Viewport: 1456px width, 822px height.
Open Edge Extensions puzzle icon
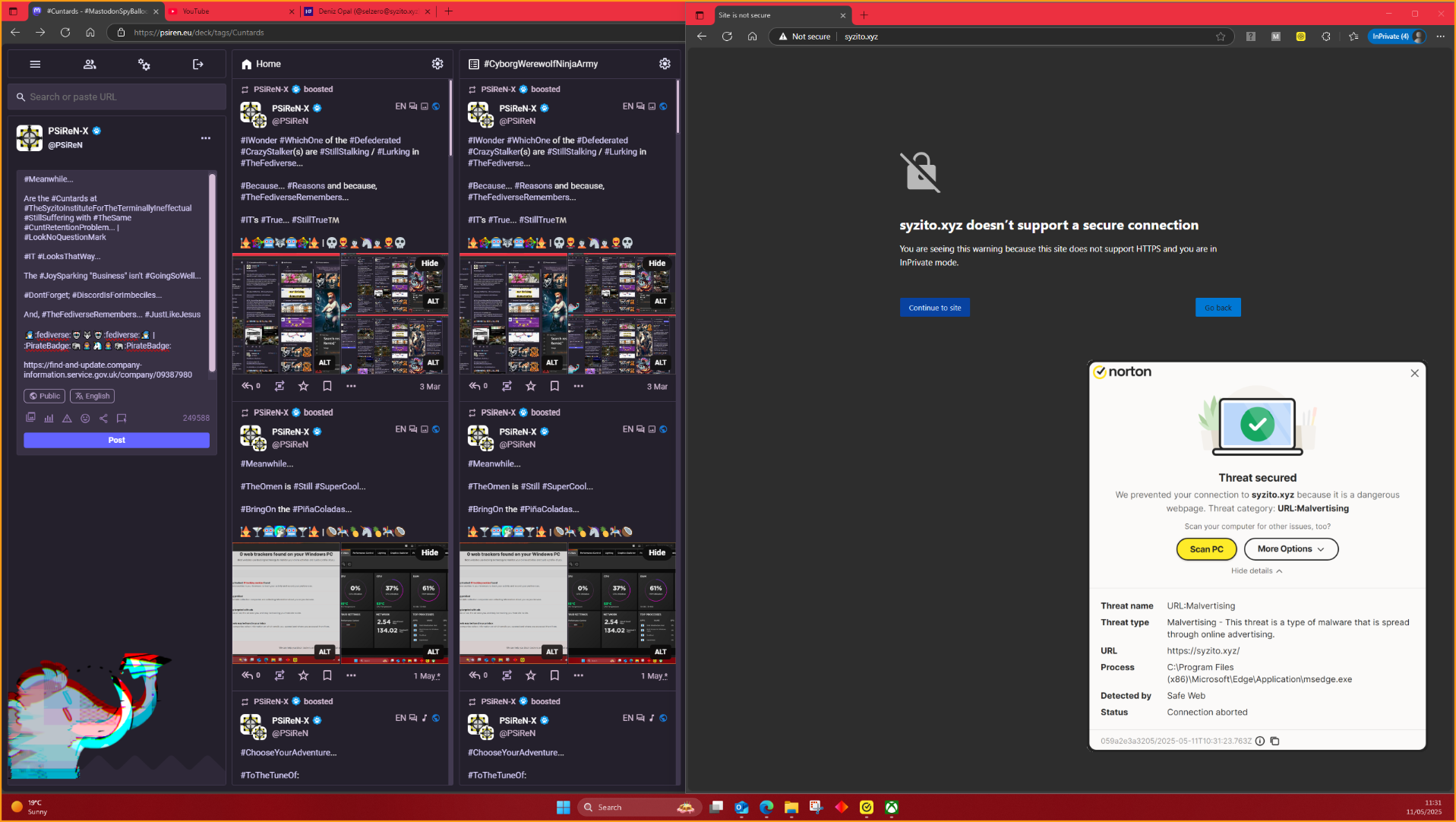coord(1326,36)
